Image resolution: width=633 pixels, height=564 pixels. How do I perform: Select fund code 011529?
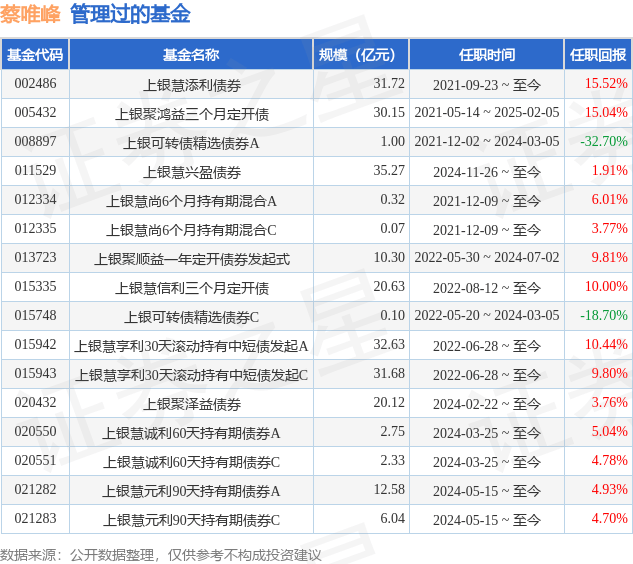coord(35,171)
